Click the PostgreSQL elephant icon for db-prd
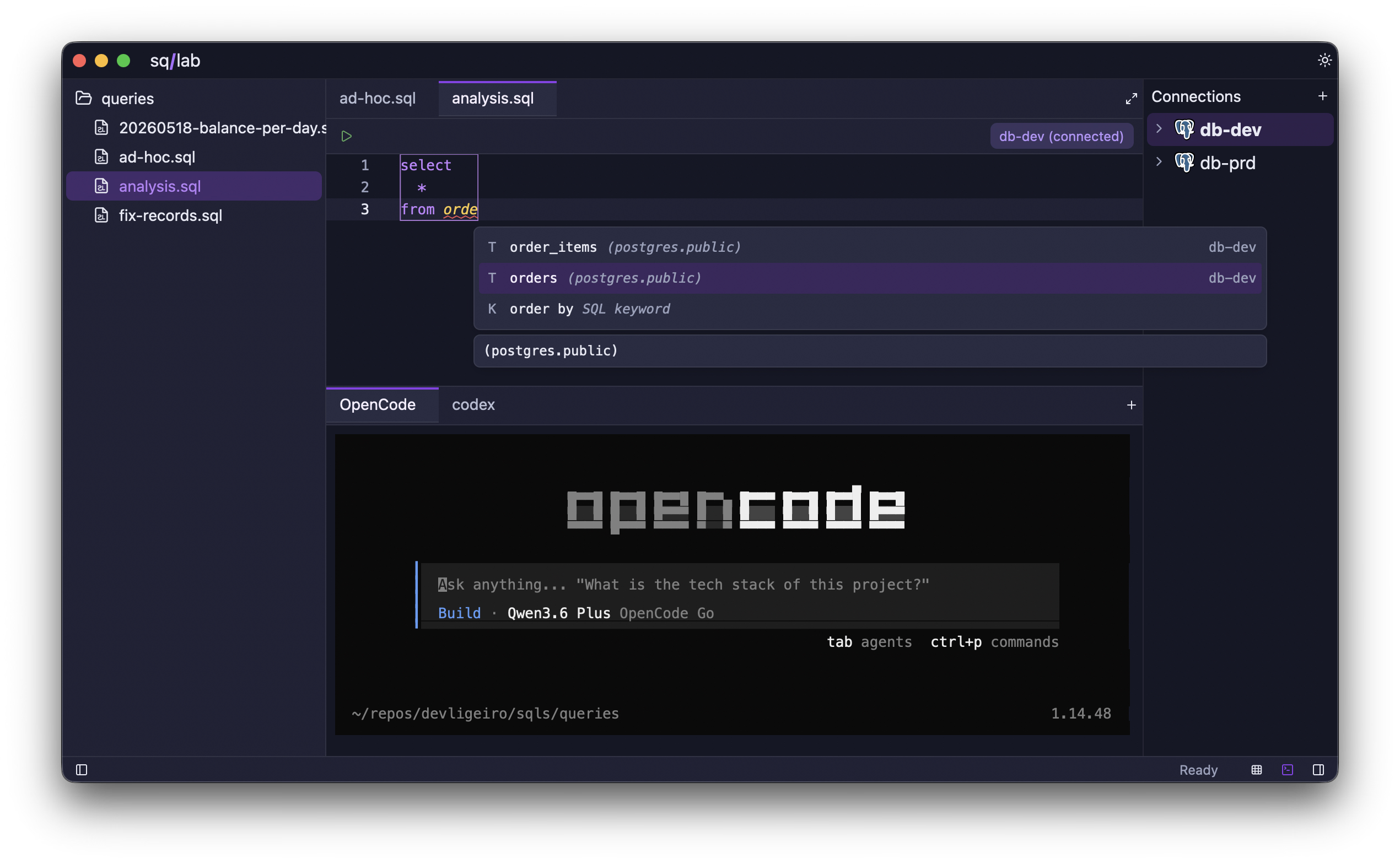The height and width of the screenshot is (864, 1400). (x=1184, y=163)
